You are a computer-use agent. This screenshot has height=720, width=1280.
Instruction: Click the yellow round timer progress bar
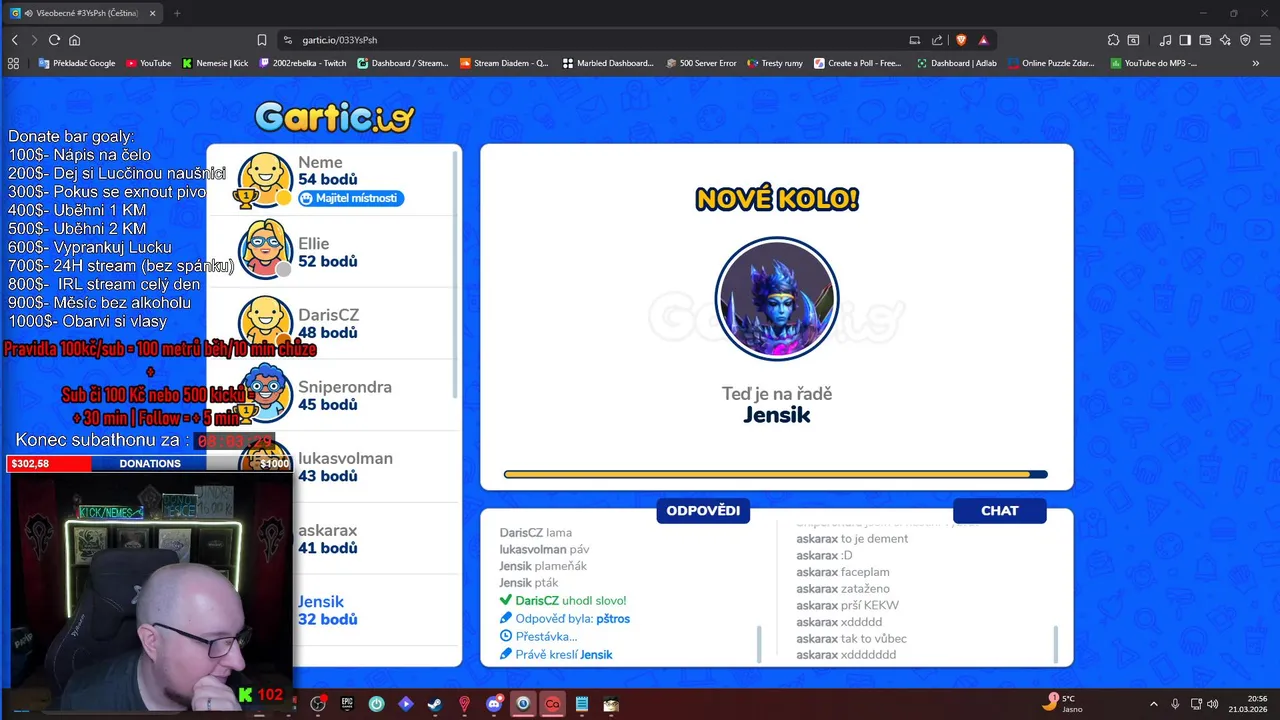point(776,474)
